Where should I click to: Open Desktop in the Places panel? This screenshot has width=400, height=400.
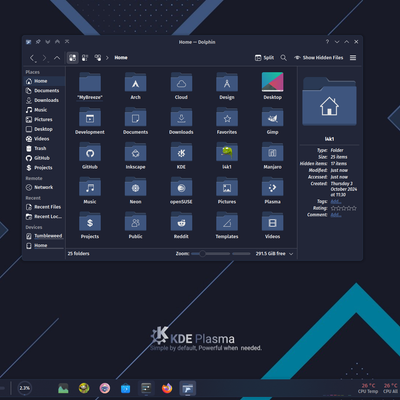click(44, 129)
